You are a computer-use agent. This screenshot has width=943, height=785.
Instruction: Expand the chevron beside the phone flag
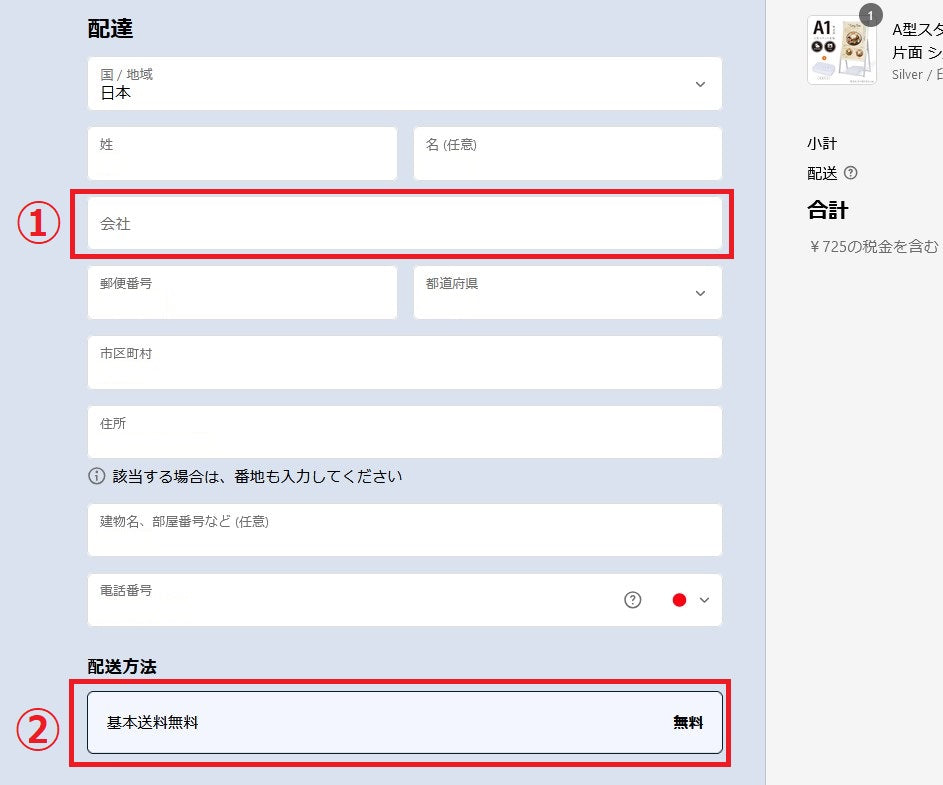point(704,600)
